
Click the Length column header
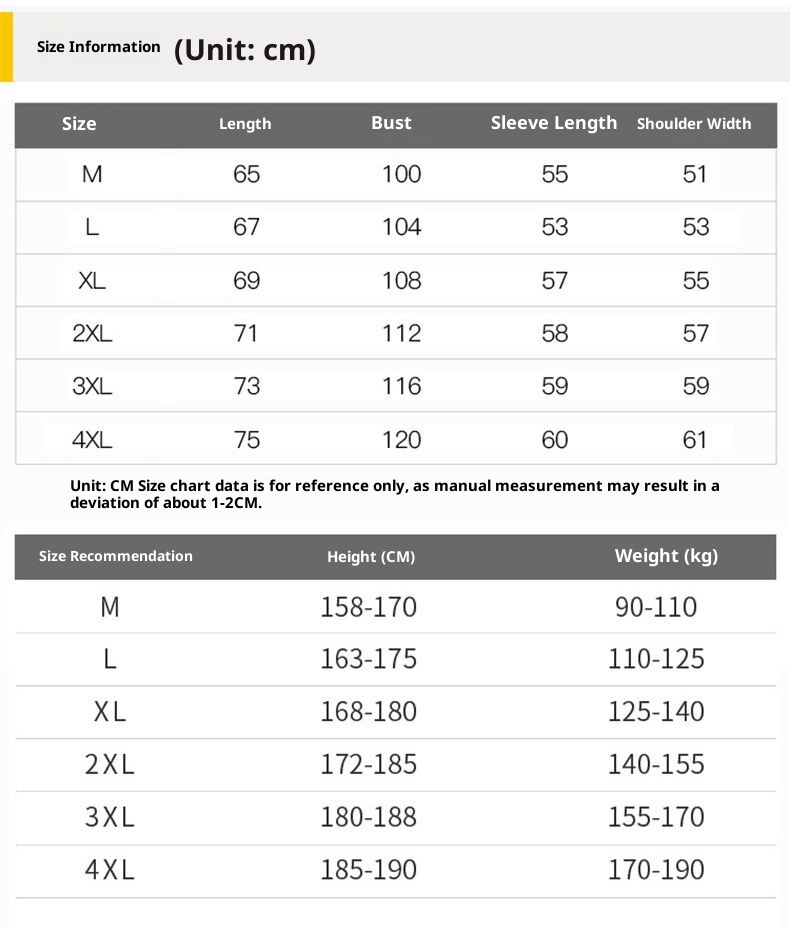coord(245,124)
